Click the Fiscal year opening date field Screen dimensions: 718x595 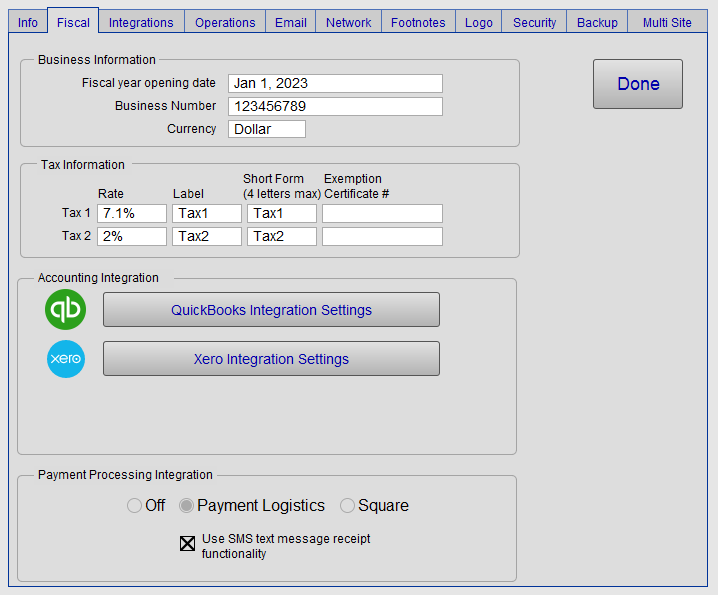(335, 83)
